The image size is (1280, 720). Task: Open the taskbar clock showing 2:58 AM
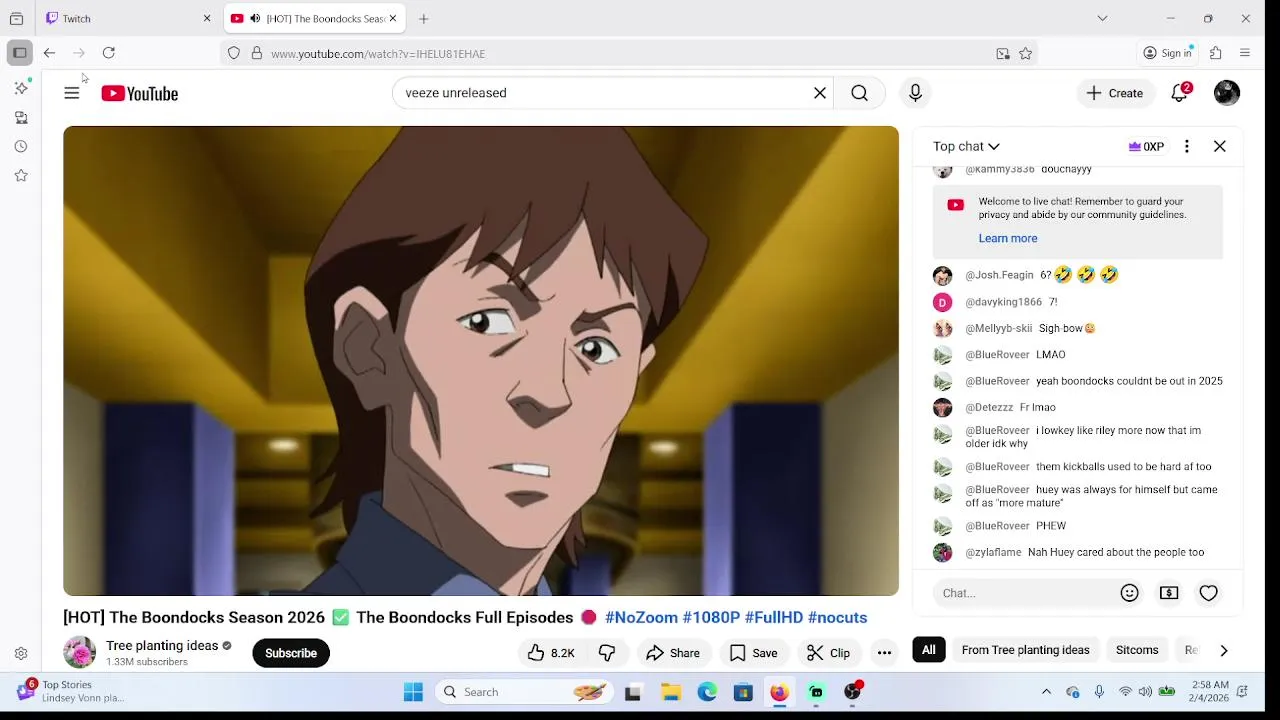[x=1210, y=692]
